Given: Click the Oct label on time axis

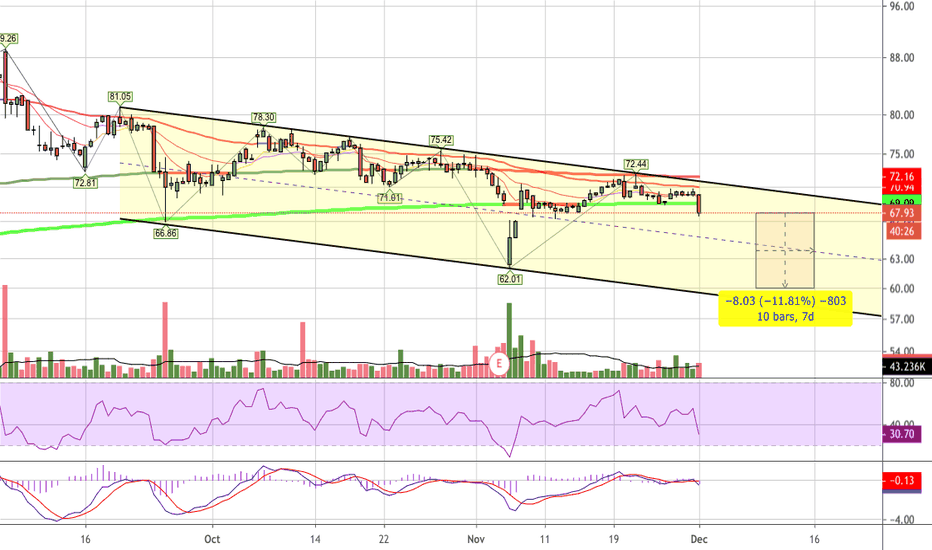Looking at the screenshot, I should pos(212,539).
